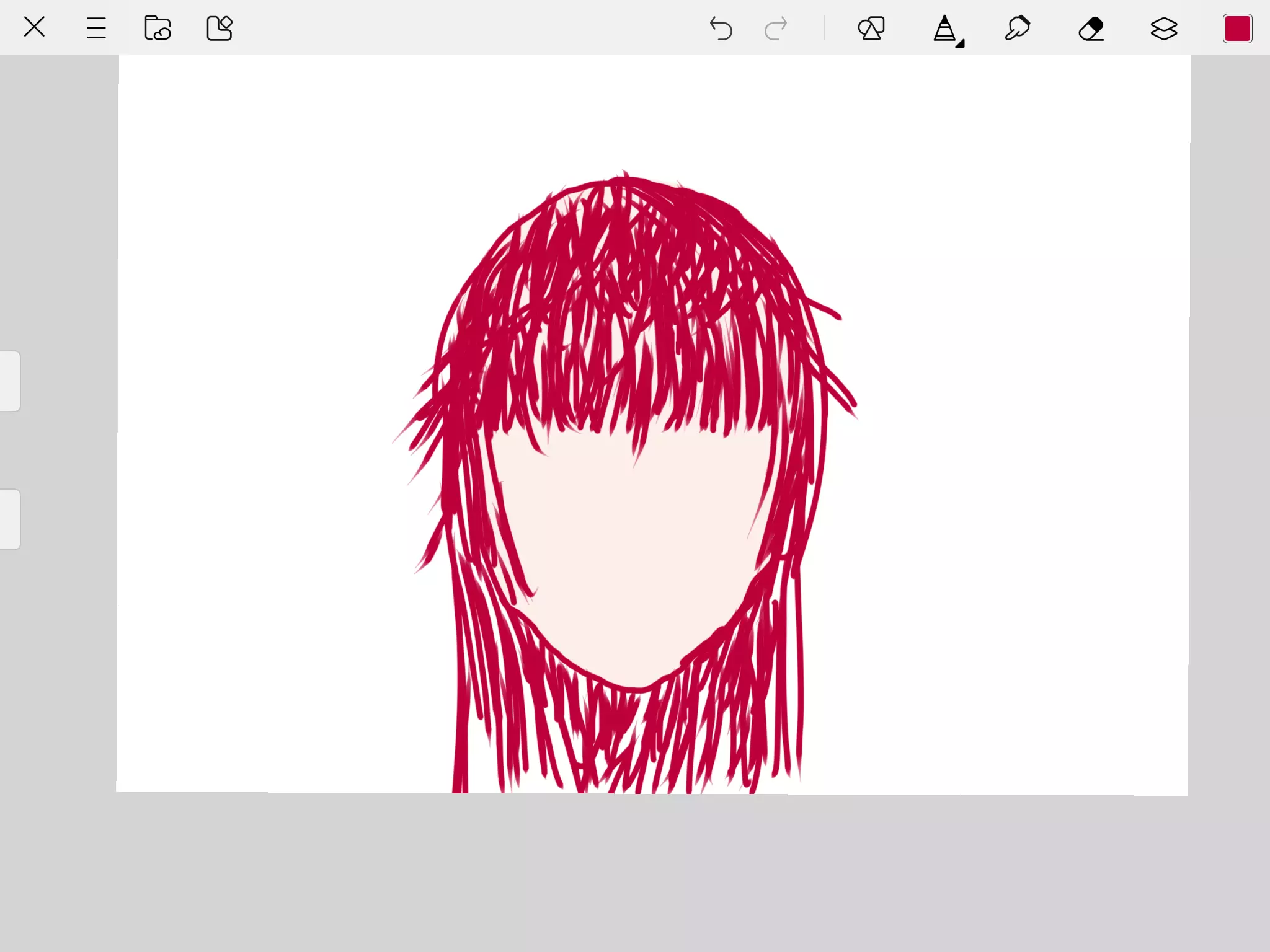Undo the last stroke

(721, 29)
